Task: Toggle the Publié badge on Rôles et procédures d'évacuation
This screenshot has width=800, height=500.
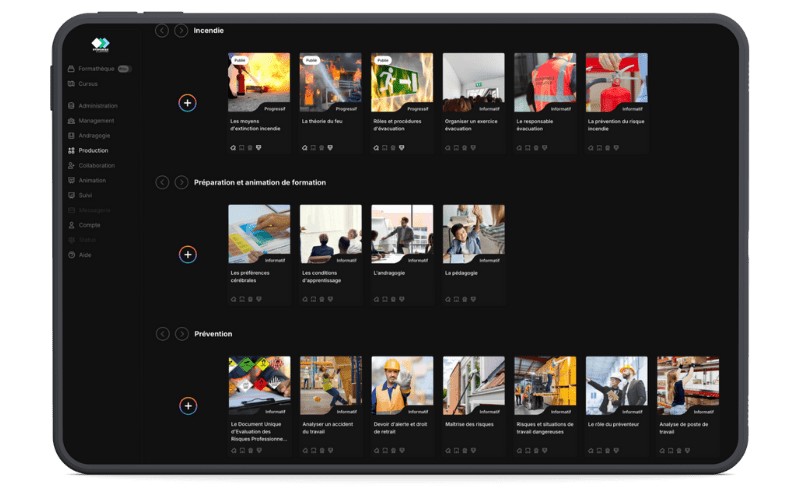Action: coord(383,60)
